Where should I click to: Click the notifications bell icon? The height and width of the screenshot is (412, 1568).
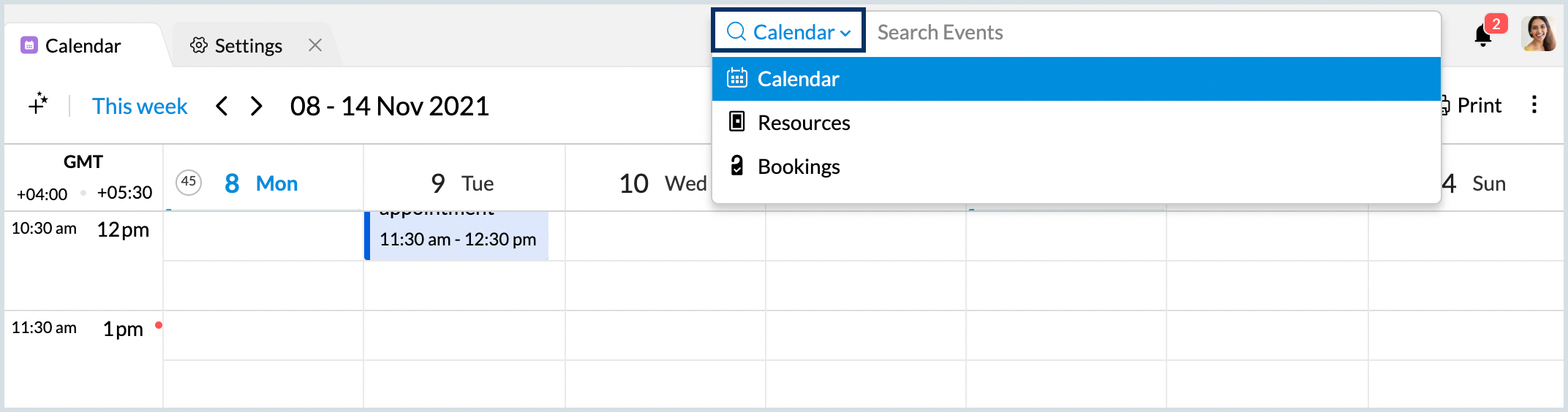[1482, 35]
